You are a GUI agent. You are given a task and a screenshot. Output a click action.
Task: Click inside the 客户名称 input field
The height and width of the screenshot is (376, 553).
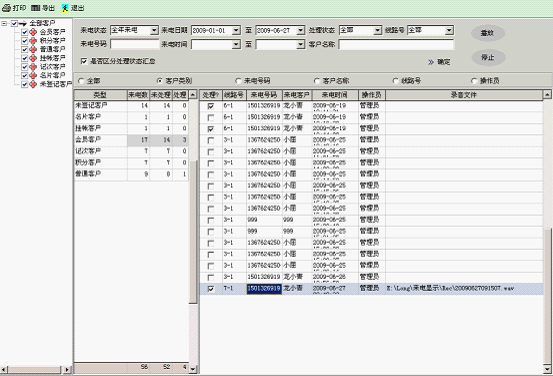click(396, 44)
